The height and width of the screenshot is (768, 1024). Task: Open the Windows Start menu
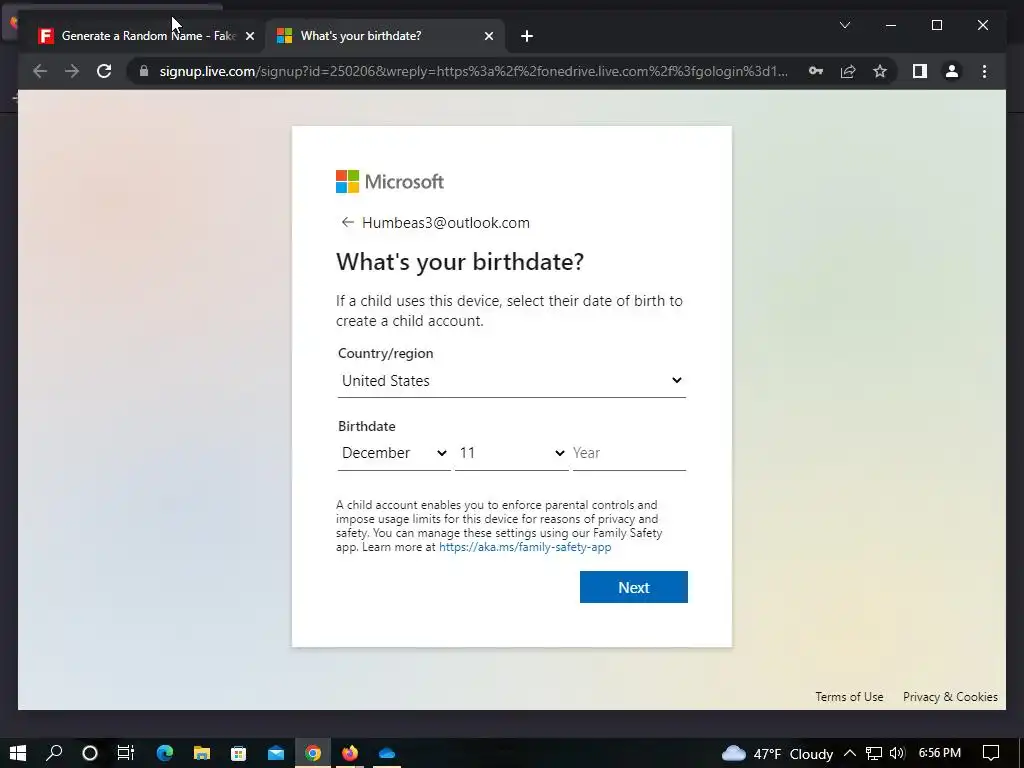tap(18, 753)
